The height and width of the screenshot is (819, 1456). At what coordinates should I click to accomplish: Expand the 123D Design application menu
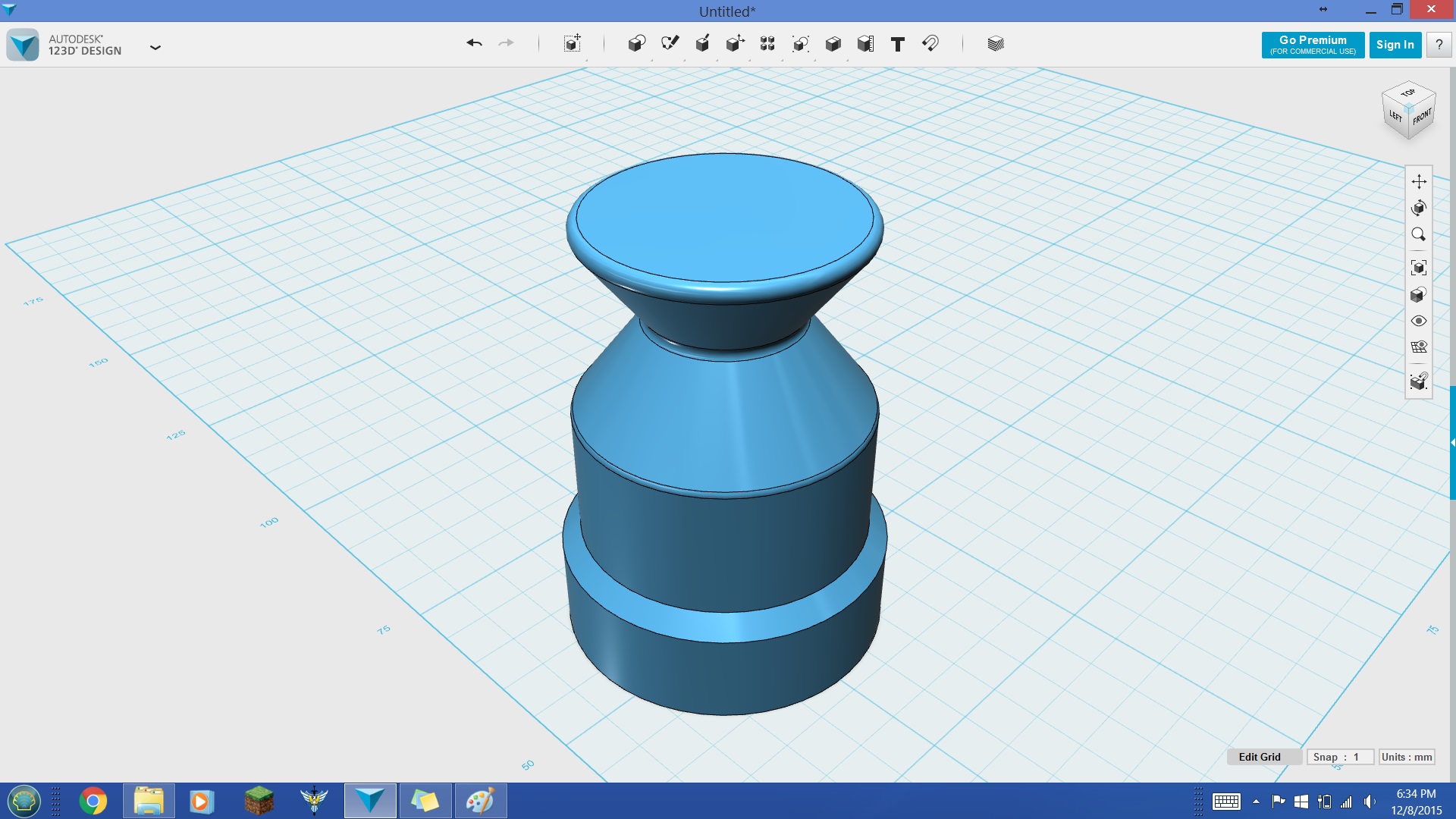click(x=155, y=47)
